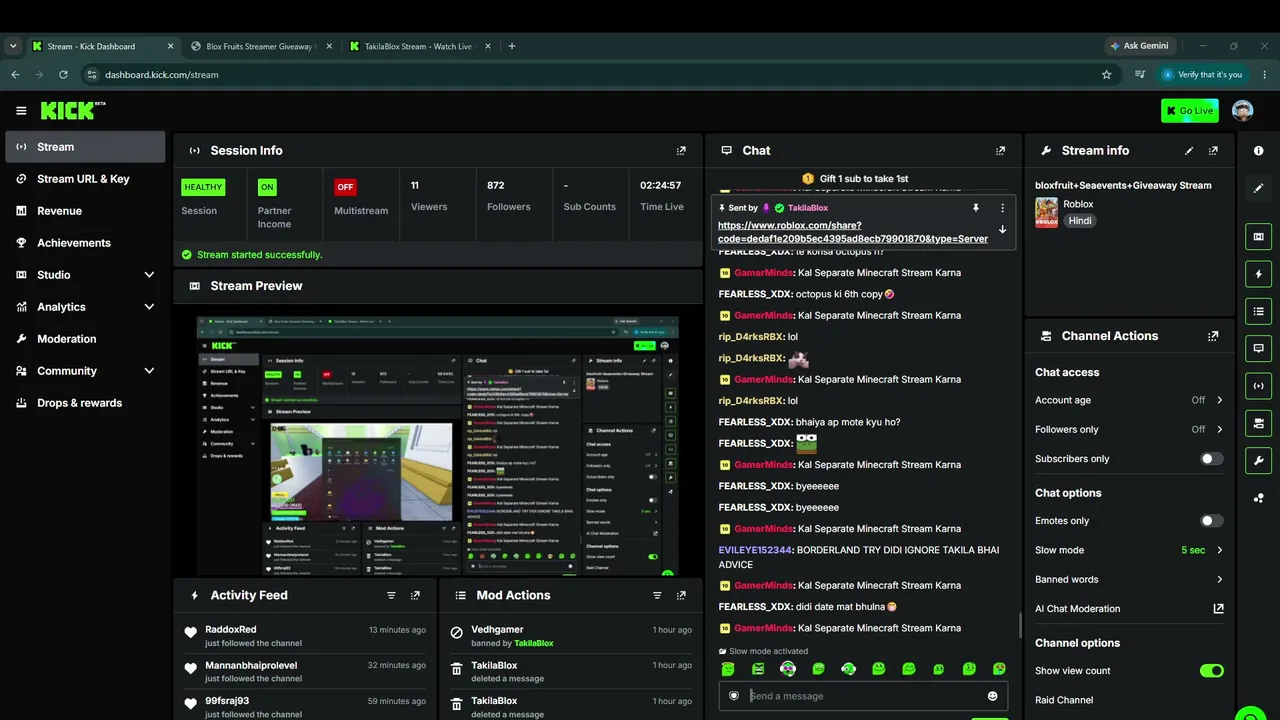
Task: Open Stream in the sidebar
Action: coord(85,147)
